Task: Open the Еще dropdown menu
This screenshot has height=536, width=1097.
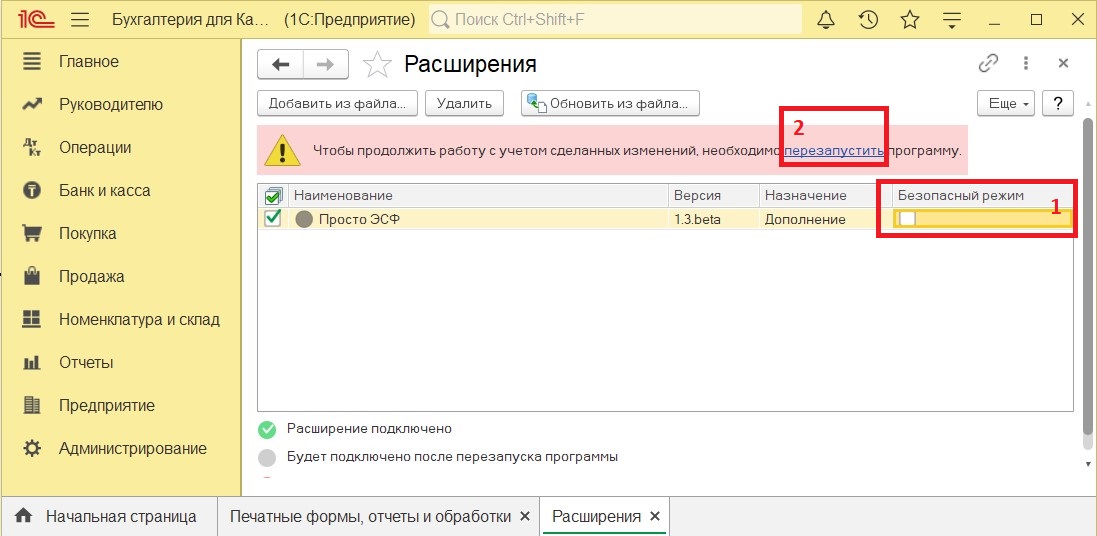Action: (x=1007, y=104)
